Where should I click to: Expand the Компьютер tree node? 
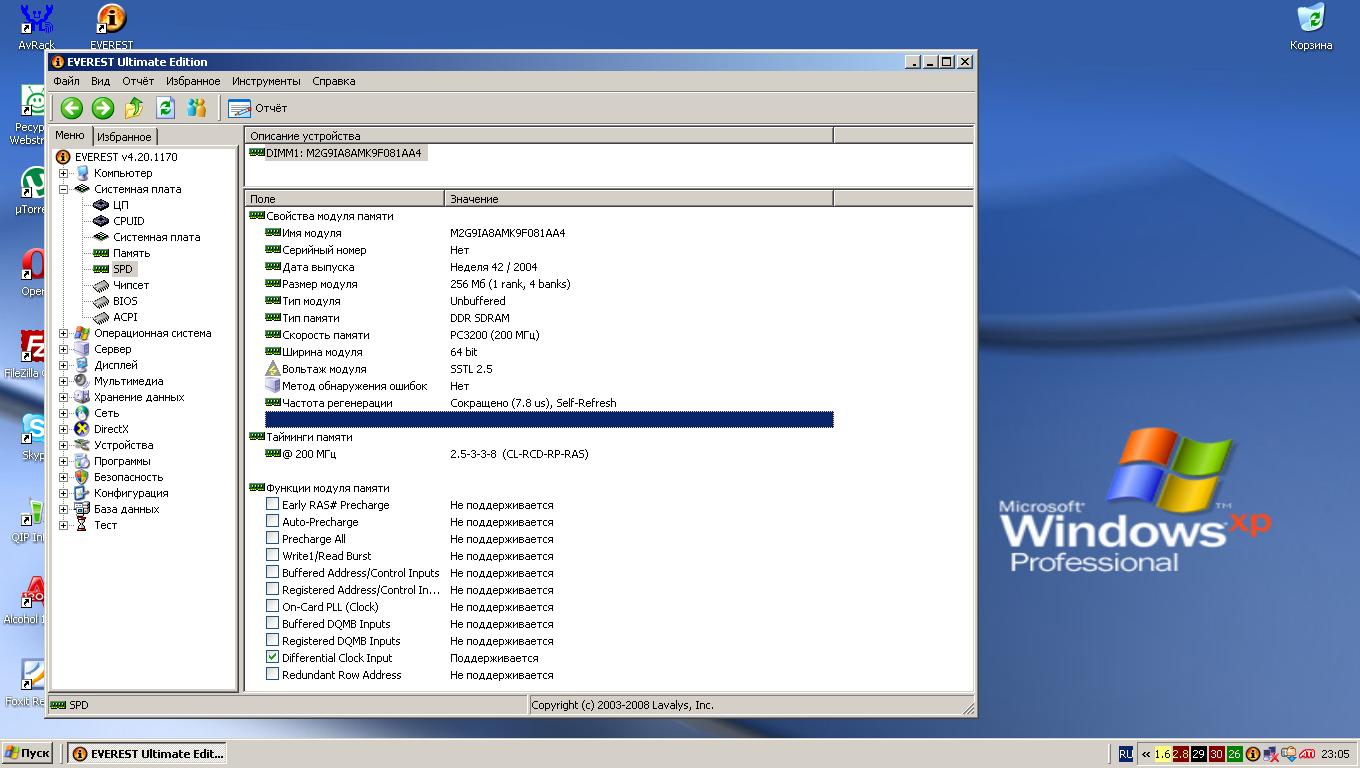tap(63, 173)
